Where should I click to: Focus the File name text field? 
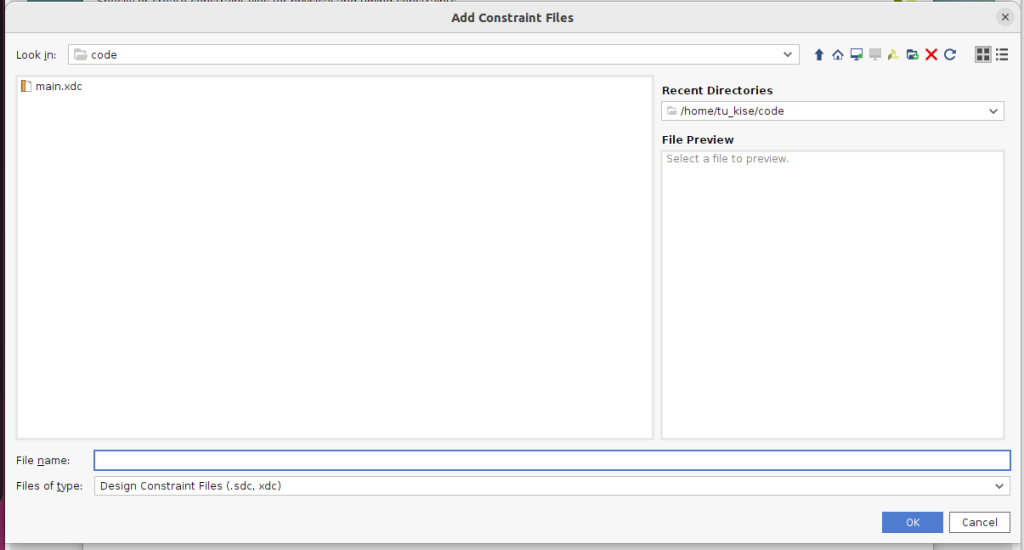(x=552, y=460)
